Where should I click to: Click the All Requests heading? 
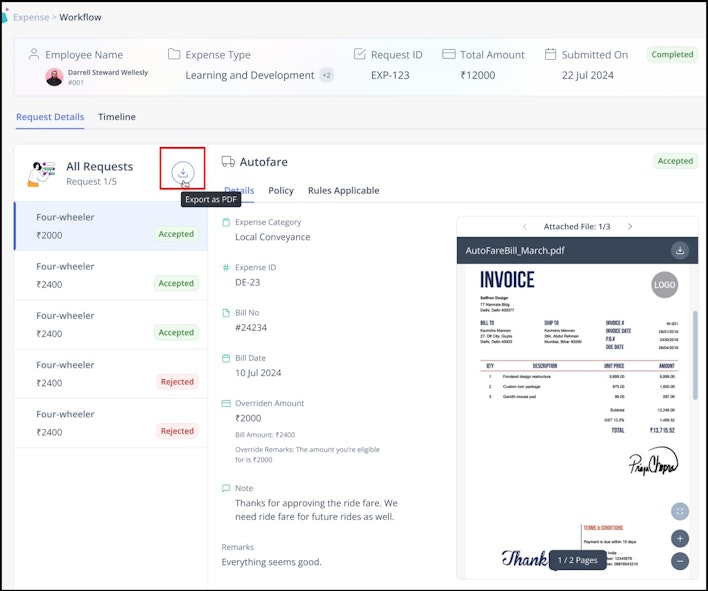point(99,167)
